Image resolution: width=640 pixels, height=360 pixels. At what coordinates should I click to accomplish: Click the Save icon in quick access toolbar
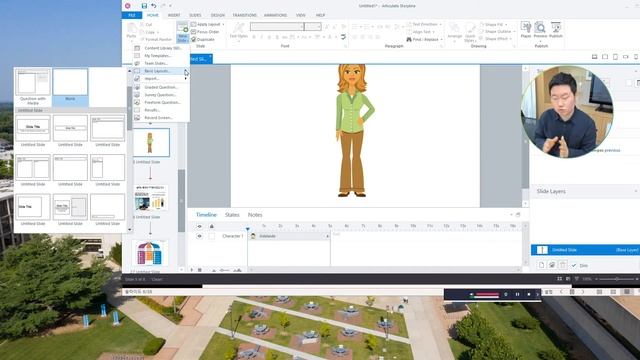(x=144, y=6)
